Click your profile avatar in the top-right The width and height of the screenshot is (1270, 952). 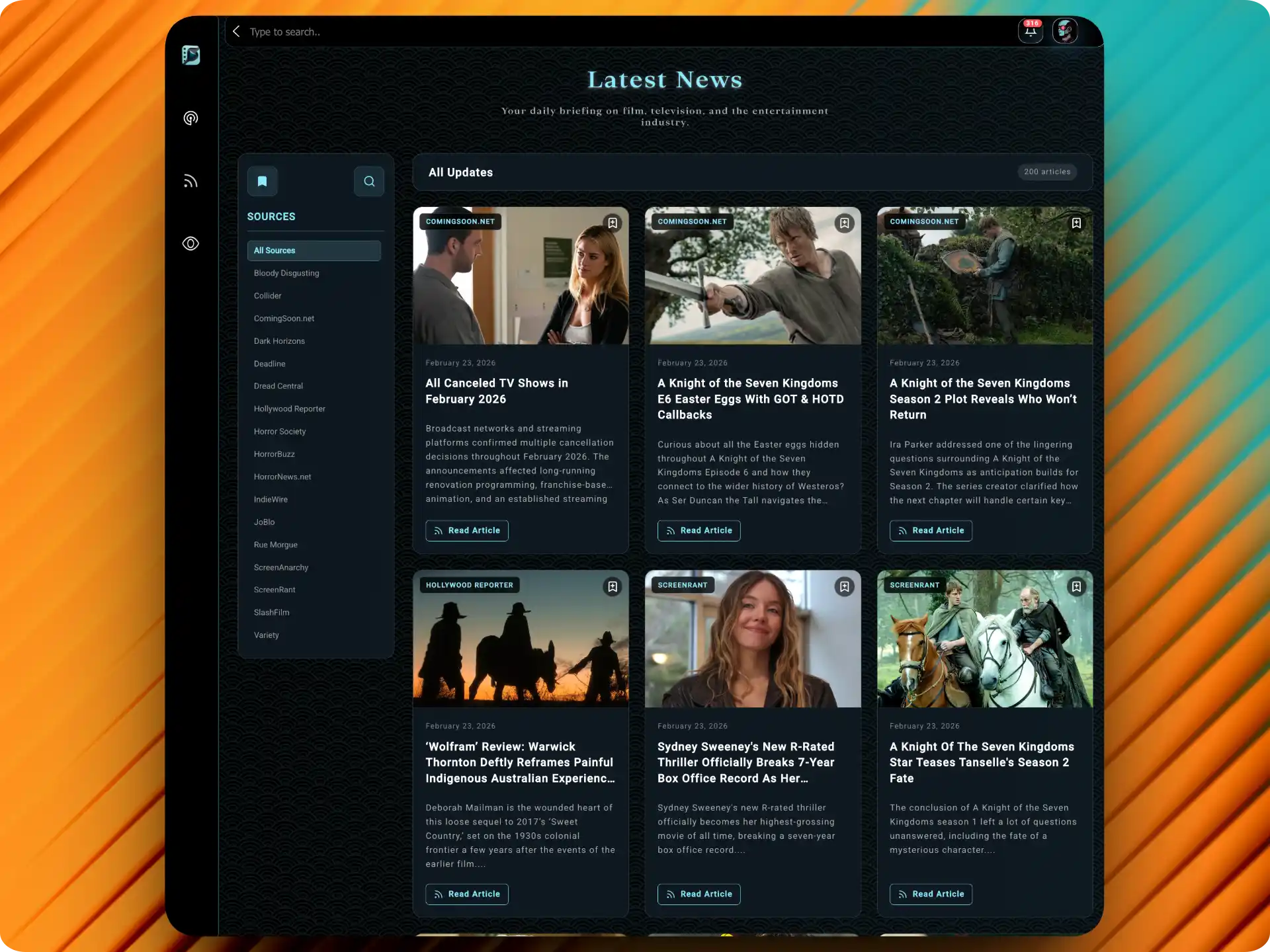(1065, 30)
